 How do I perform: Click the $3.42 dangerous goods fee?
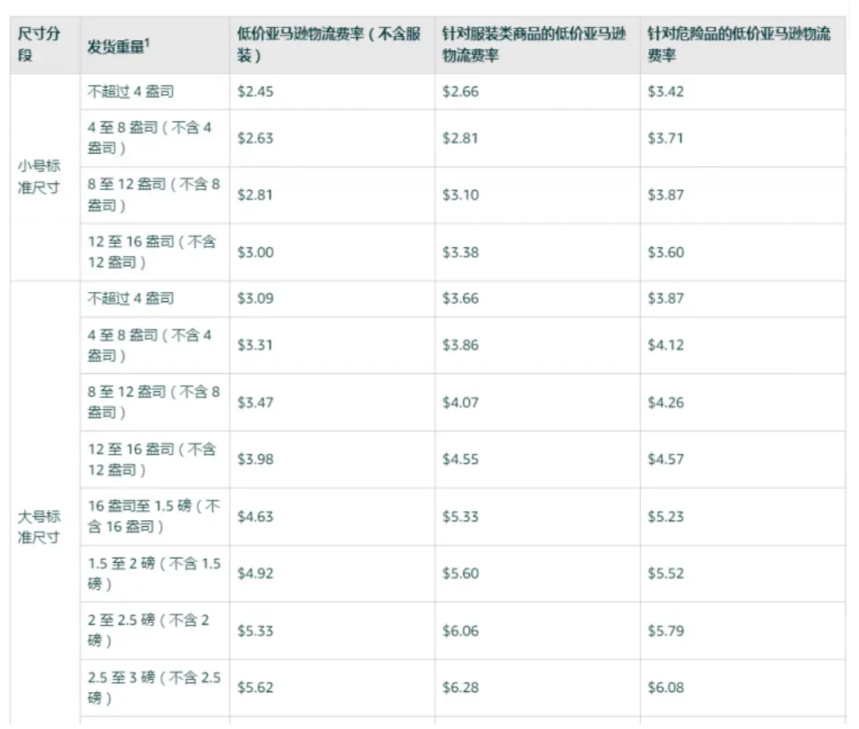[665, 90]
